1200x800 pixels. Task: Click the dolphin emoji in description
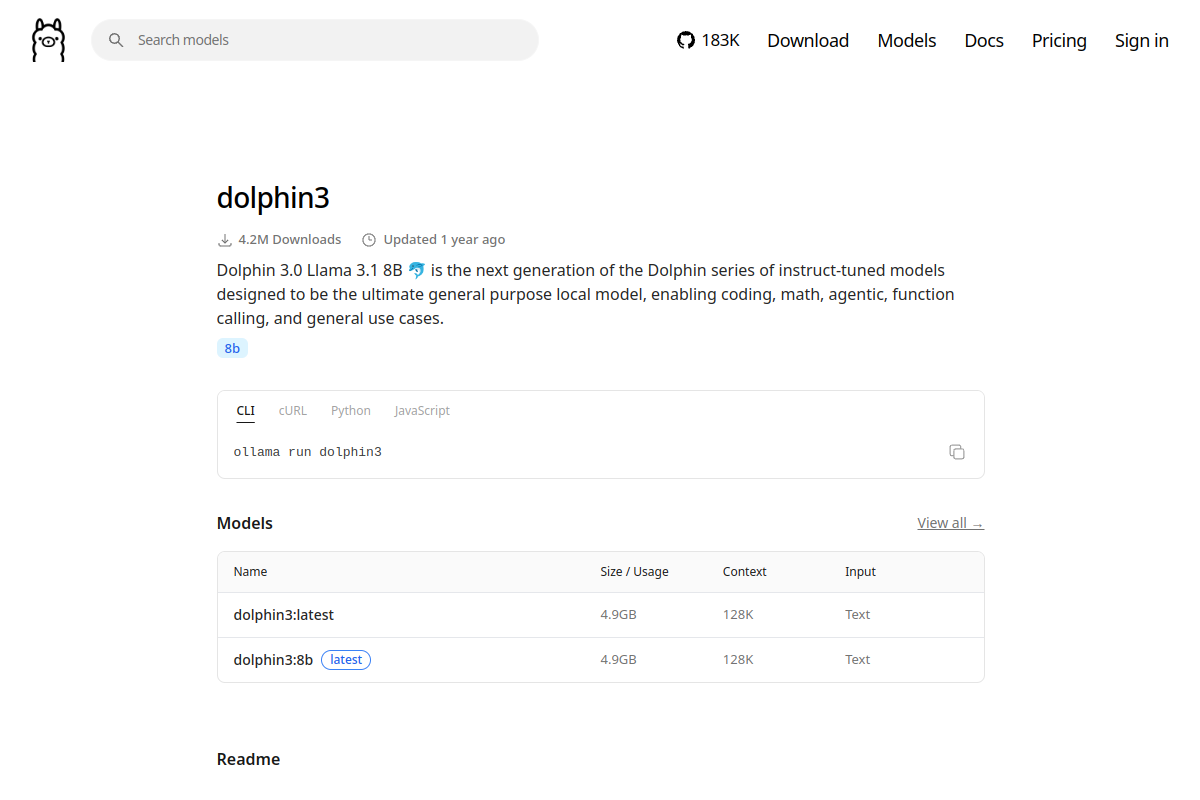coord(417,270)
